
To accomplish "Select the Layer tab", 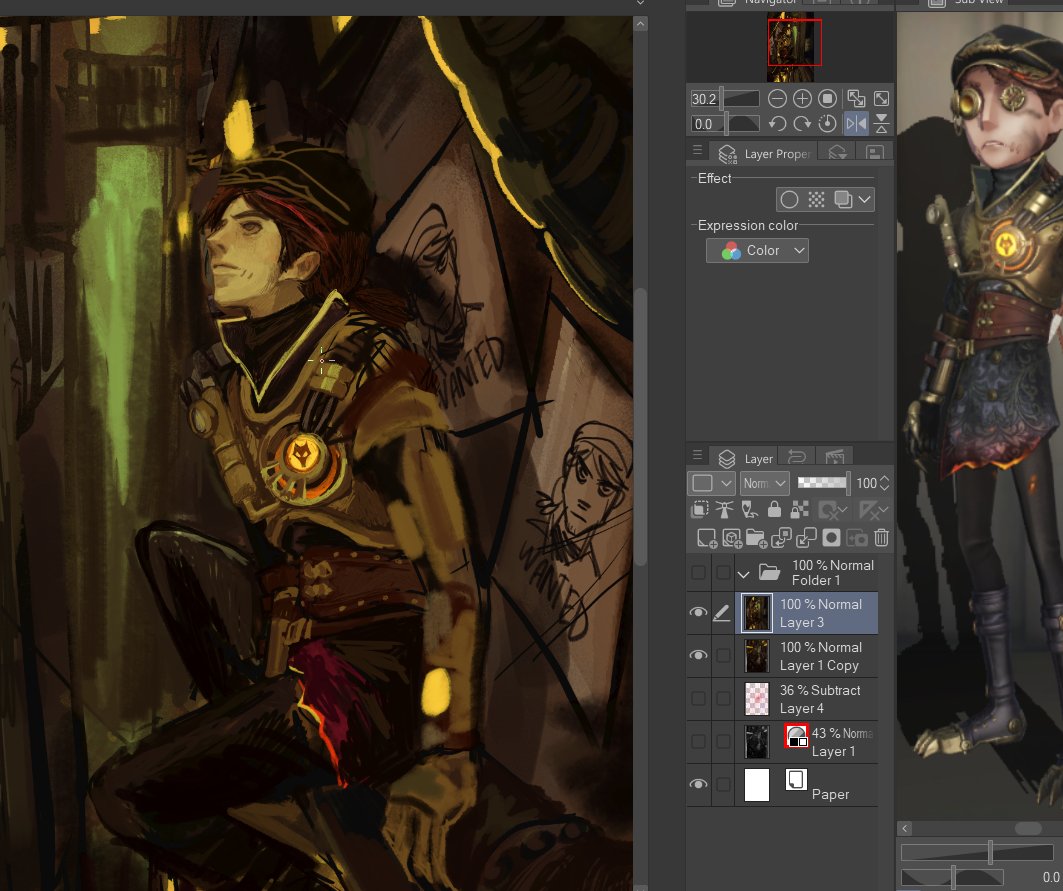I will point(744,458).
